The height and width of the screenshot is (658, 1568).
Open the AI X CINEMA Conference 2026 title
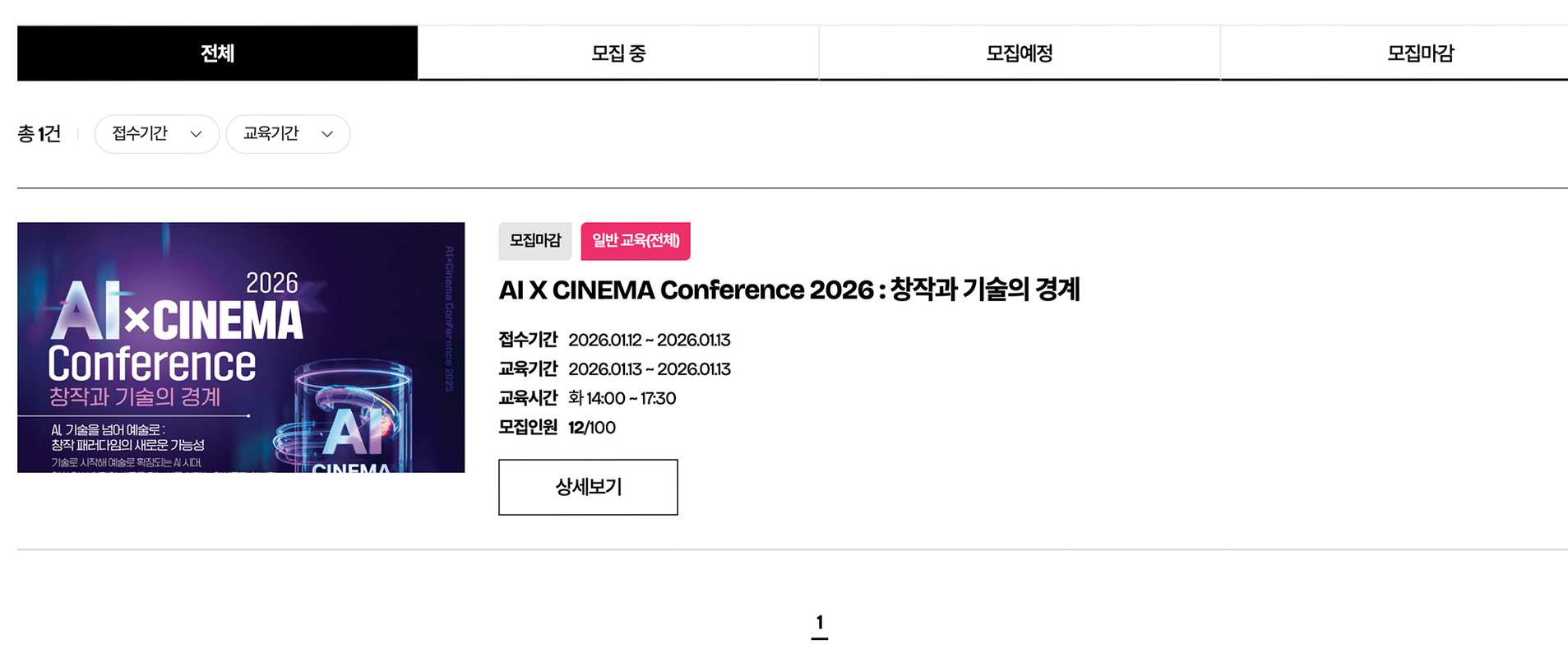point(789,290)
